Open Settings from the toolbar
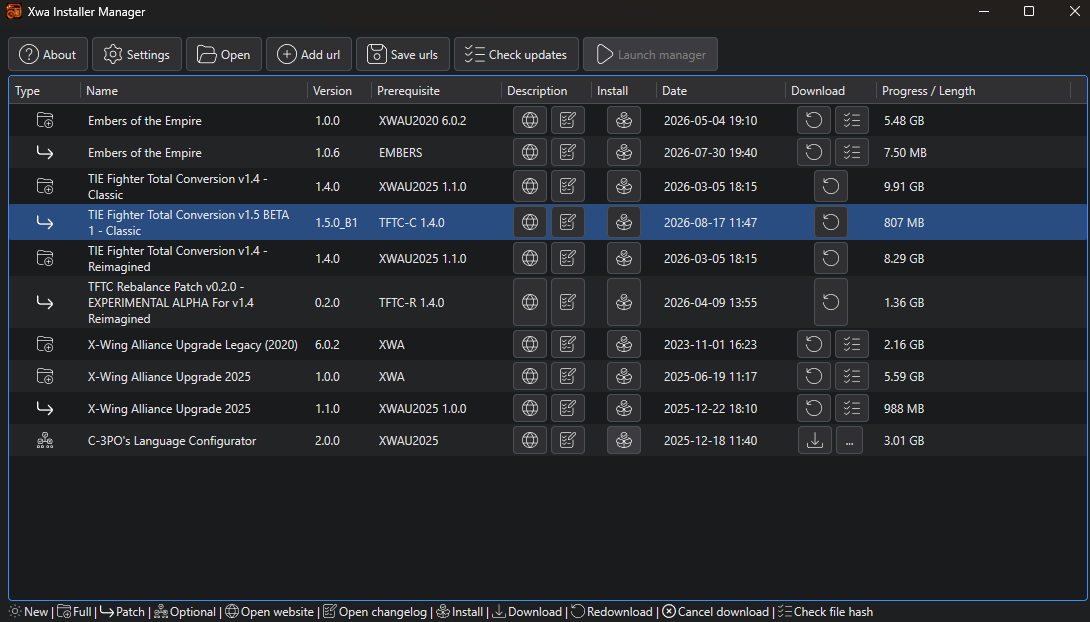 [x=137, y=54]
